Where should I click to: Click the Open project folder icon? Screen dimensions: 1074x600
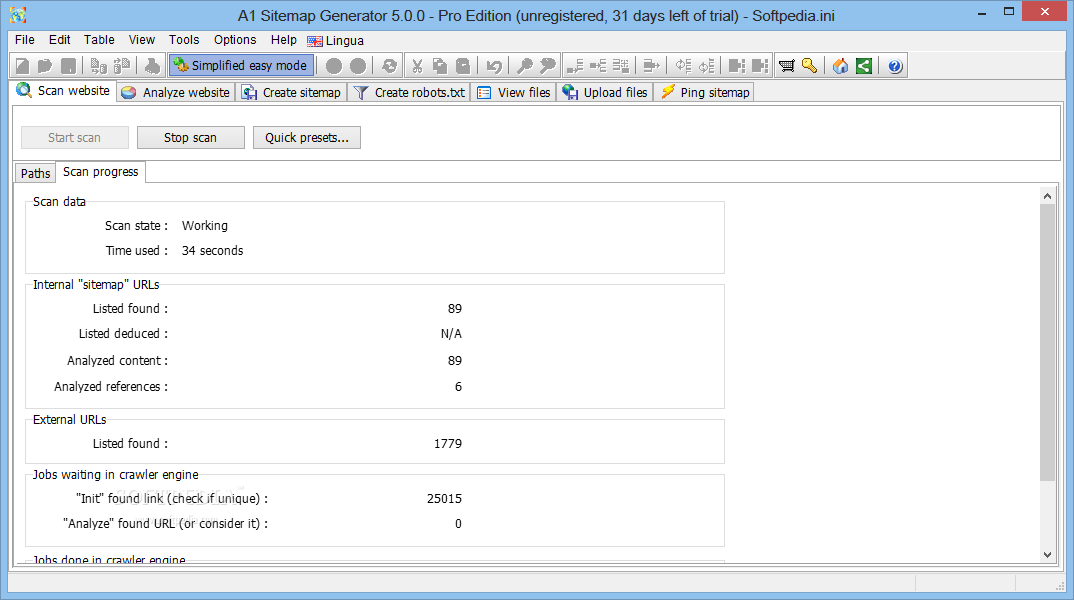click(45, 66)
